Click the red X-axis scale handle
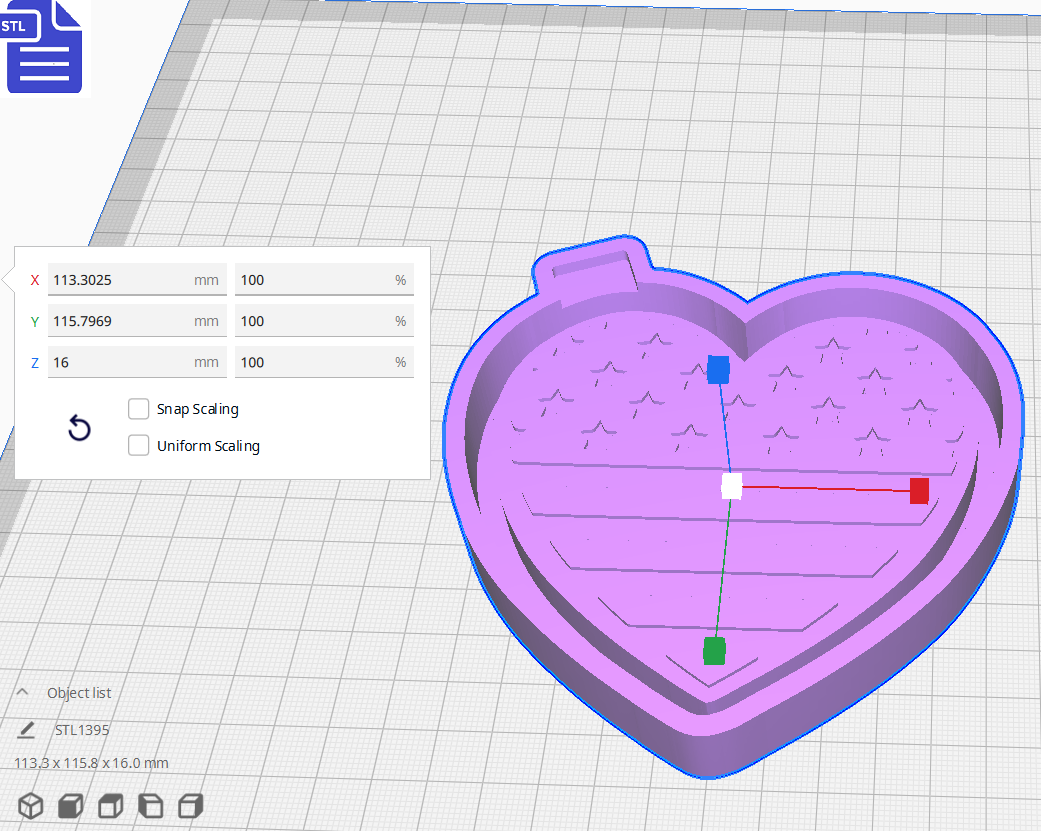Viewport: 1041px width, 831px height. coord(919,490)
